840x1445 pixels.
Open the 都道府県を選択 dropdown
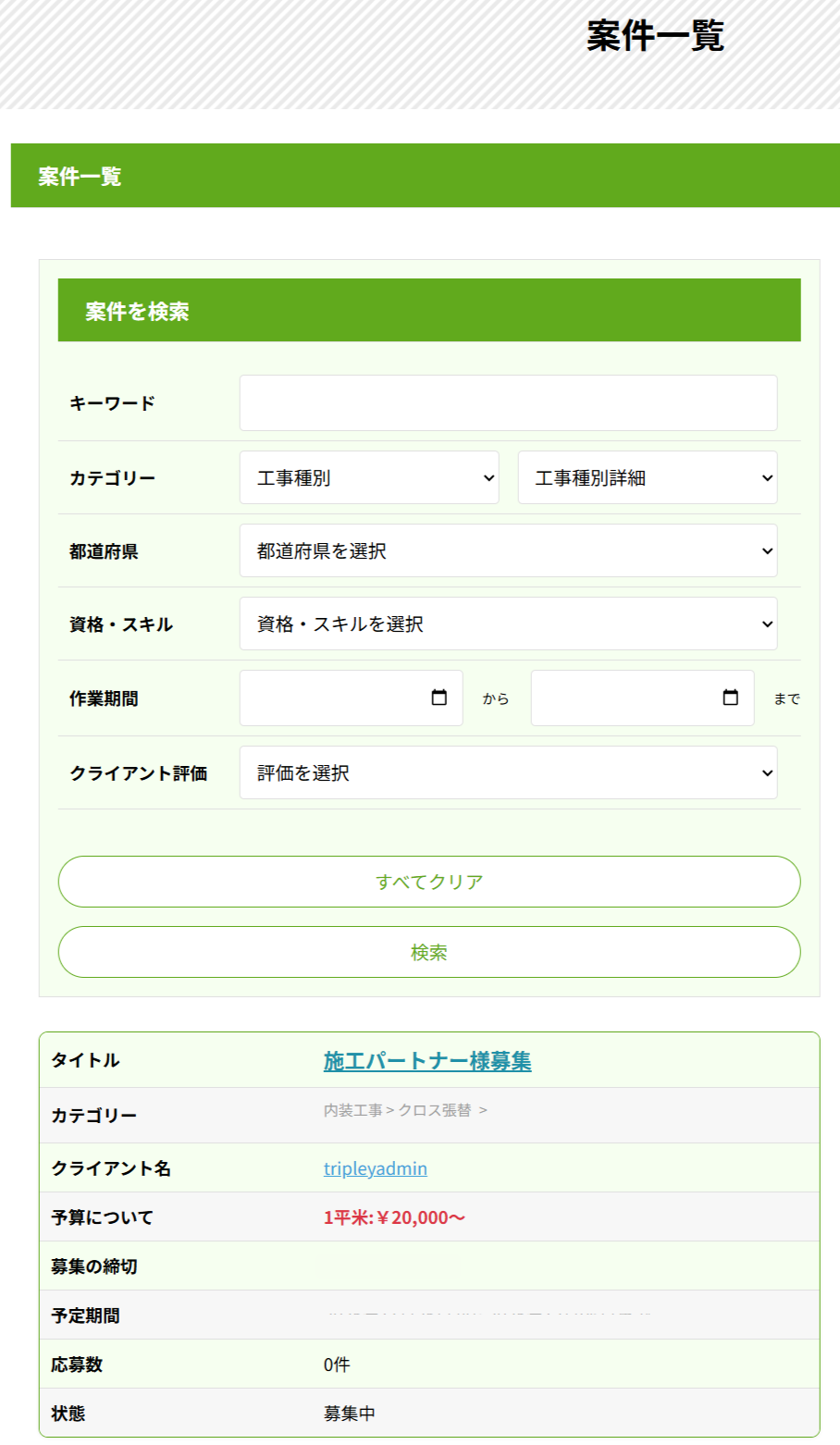(x=508, y=550)
